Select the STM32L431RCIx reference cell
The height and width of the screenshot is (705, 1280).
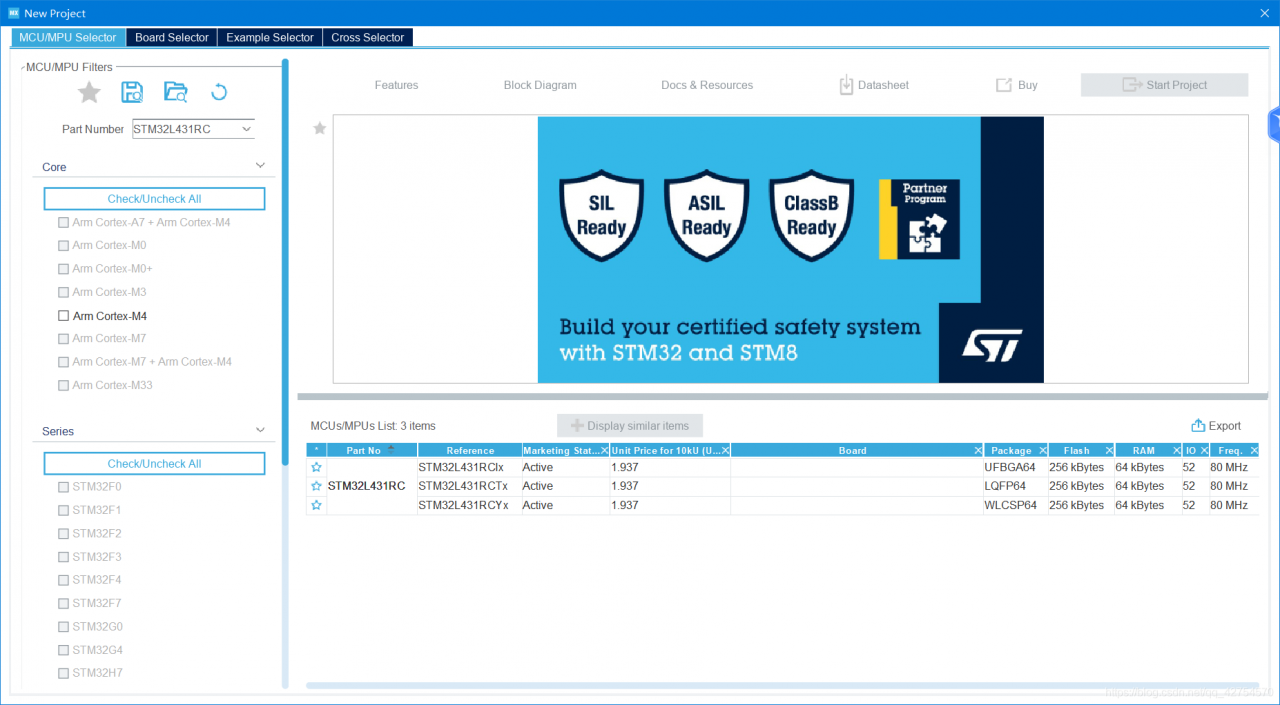pyautogui.click(x=469, y=467)
